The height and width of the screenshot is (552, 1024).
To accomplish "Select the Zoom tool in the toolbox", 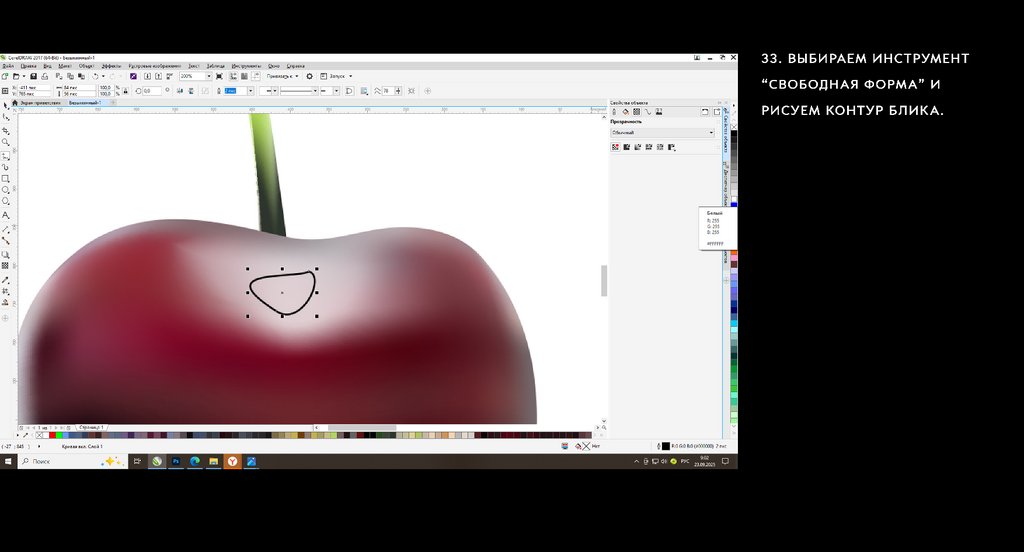I will 6,142.
